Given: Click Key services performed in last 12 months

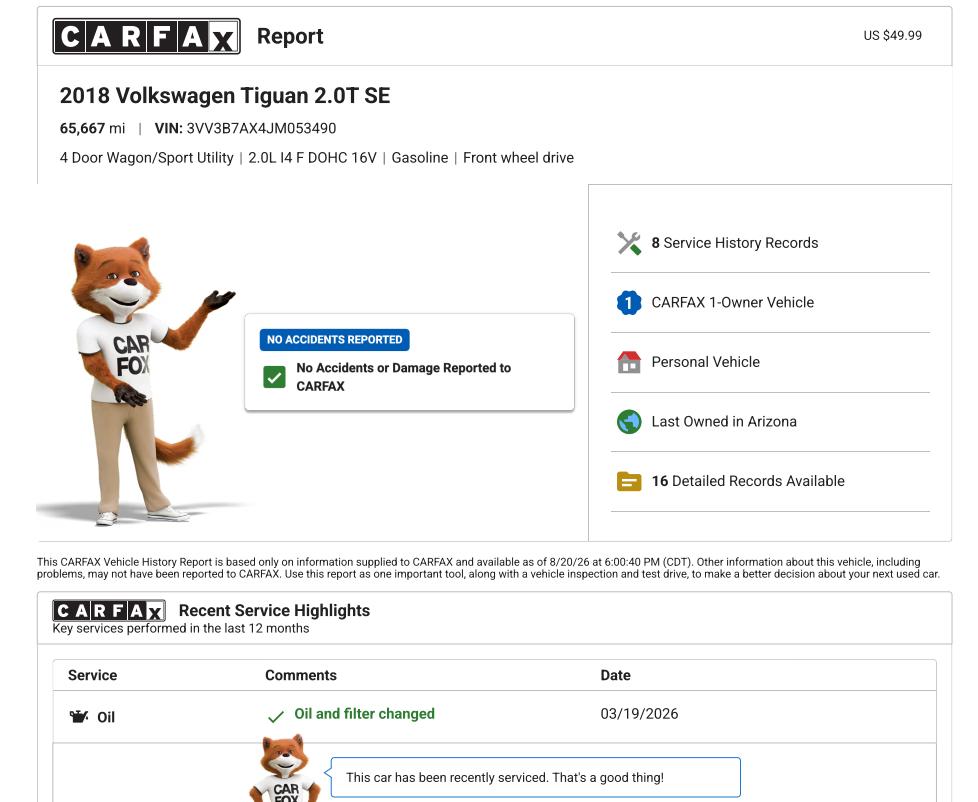Looking at the screenshot, I should pyautogui.click(x=181, y=629).
